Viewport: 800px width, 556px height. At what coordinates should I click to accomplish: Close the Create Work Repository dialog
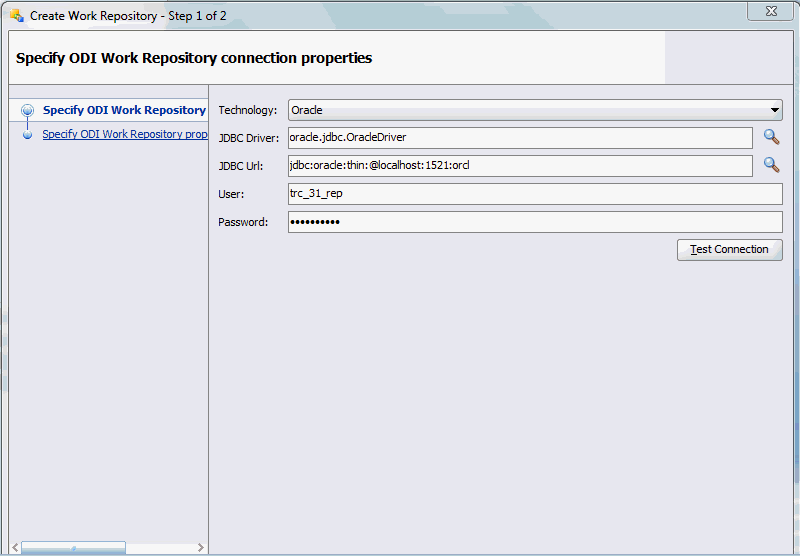771,11
